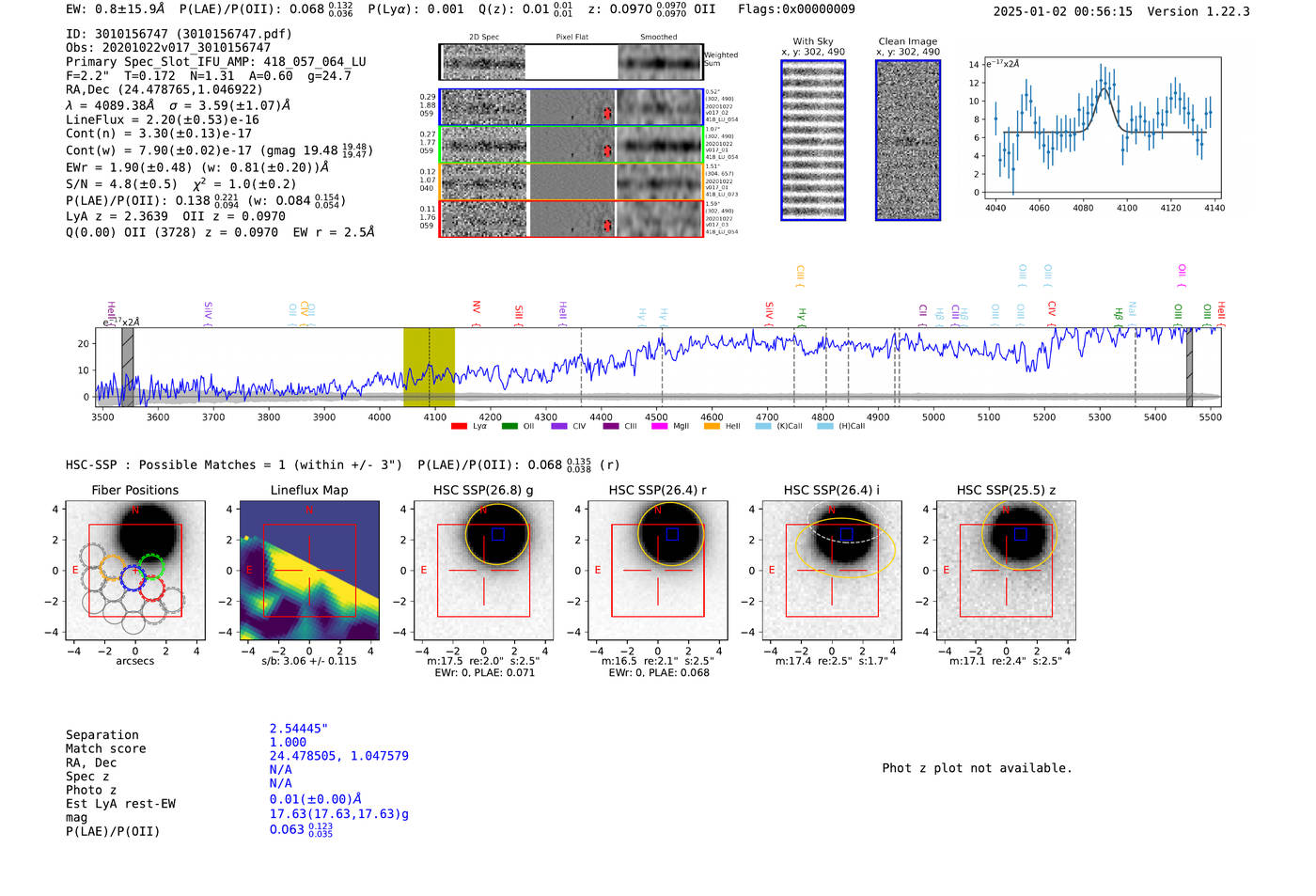Click the hatched region near 3550 Å
The width and height of the screenshot is (1316, 896).
(127, 368)
